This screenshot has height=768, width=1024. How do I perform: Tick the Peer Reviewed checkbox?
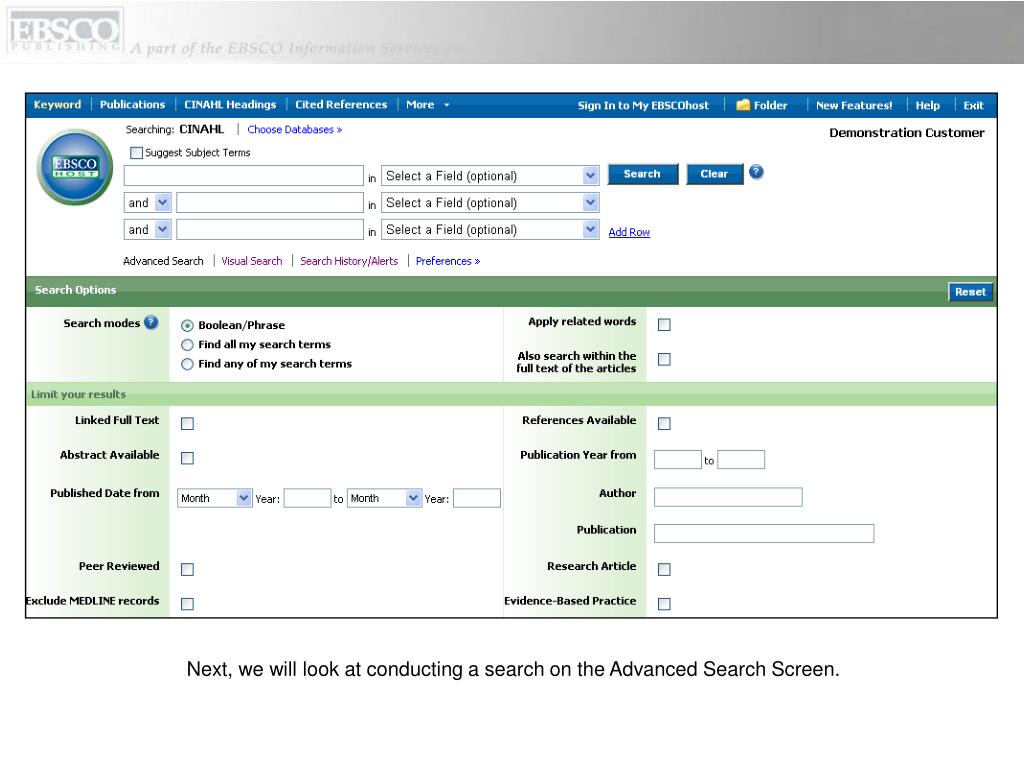(187, 569)
